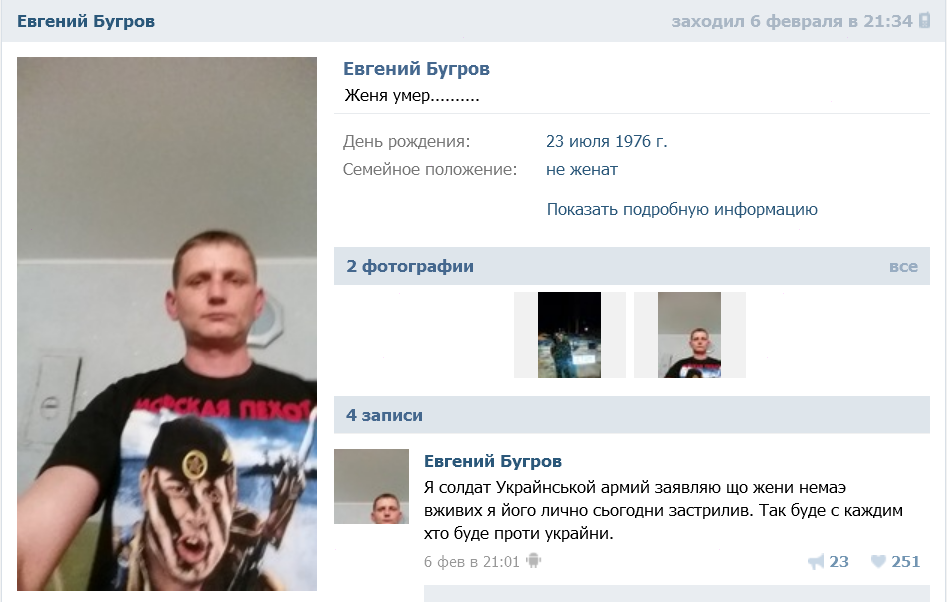Click birthday link '23 июля 1976 г.'
This screenshot has width=948, height=602.
(x=606, y=141)
